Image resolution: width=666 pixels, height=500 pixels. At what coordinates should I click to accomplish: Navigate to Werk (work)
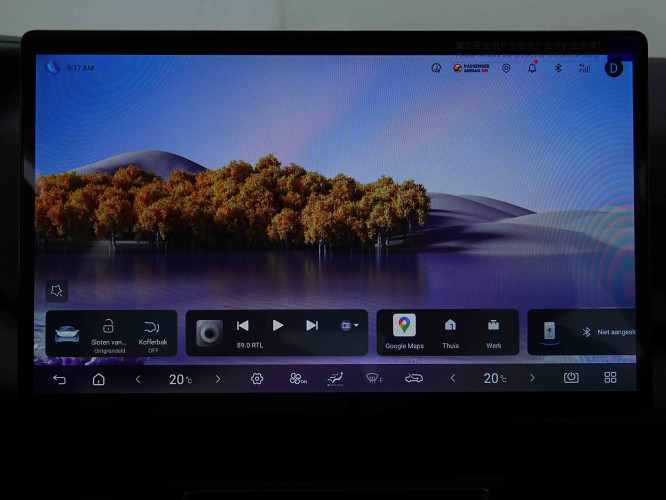coord(494,334)
